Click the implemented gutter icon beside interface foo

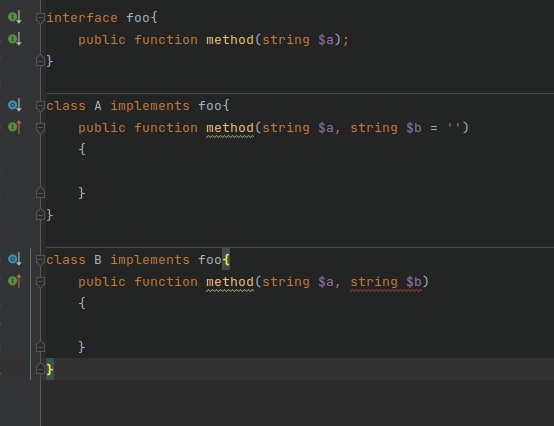tap(15, 17)
